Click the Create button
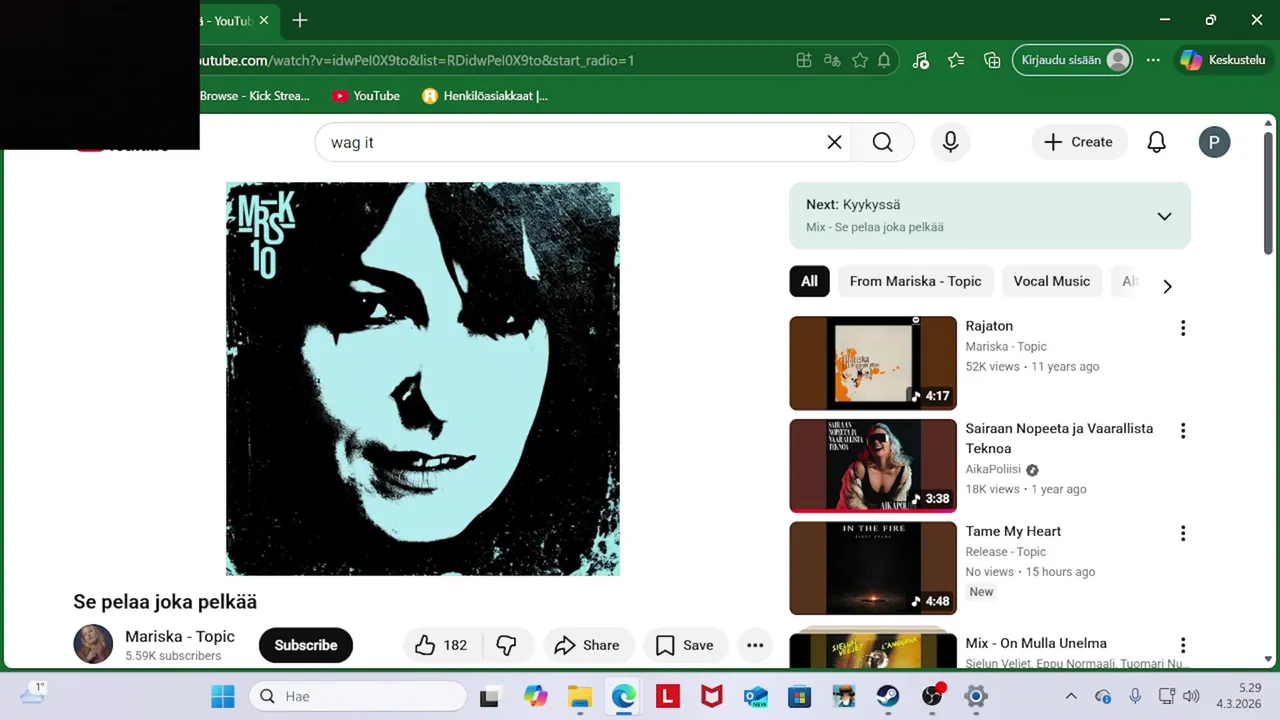Screen dimensions: 1280x720 click(1079, 142)
